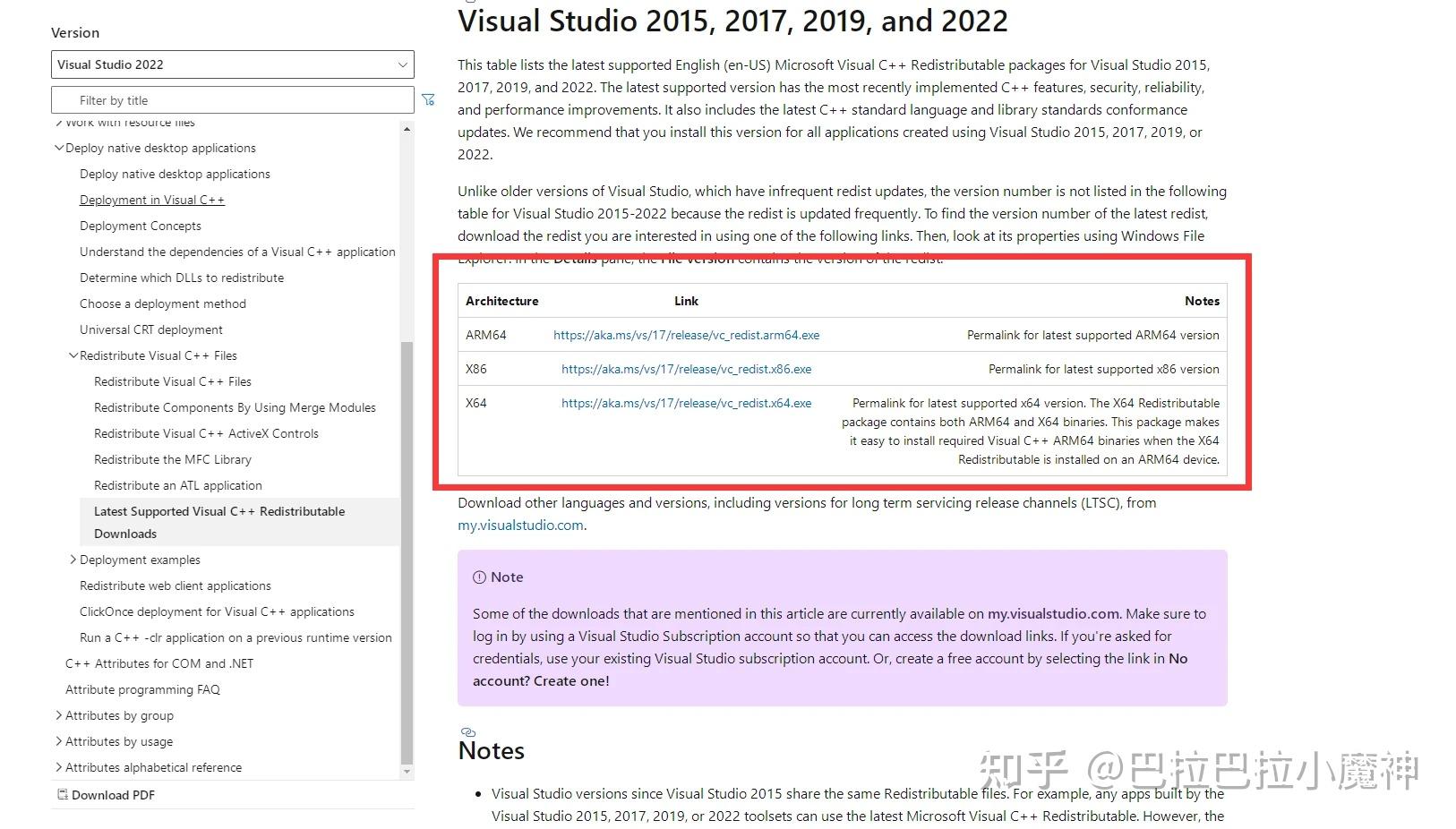
Task: Open Redistribute Components By Using Merge Modules
Action: point(235,407)
